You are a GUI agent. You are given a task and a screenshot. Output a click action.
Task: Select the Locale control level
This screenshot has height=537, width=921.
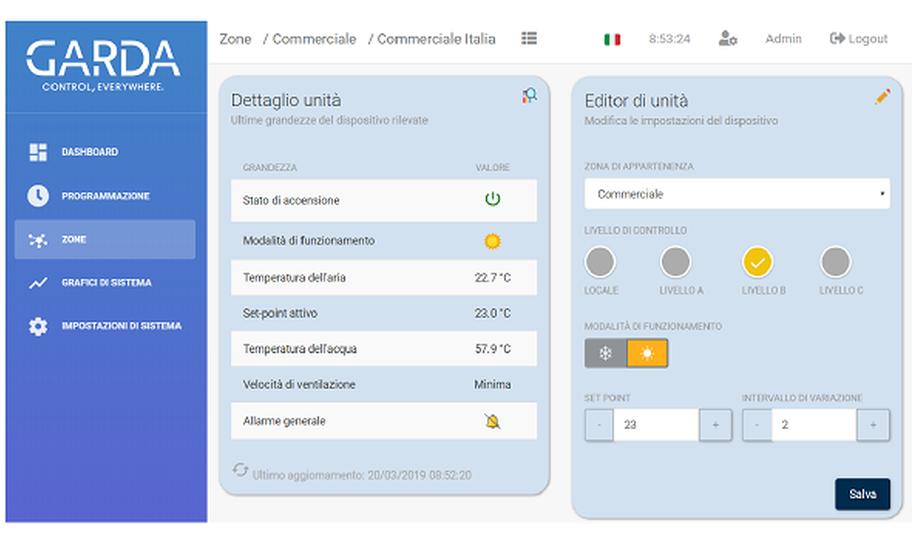tap(600, 263)
